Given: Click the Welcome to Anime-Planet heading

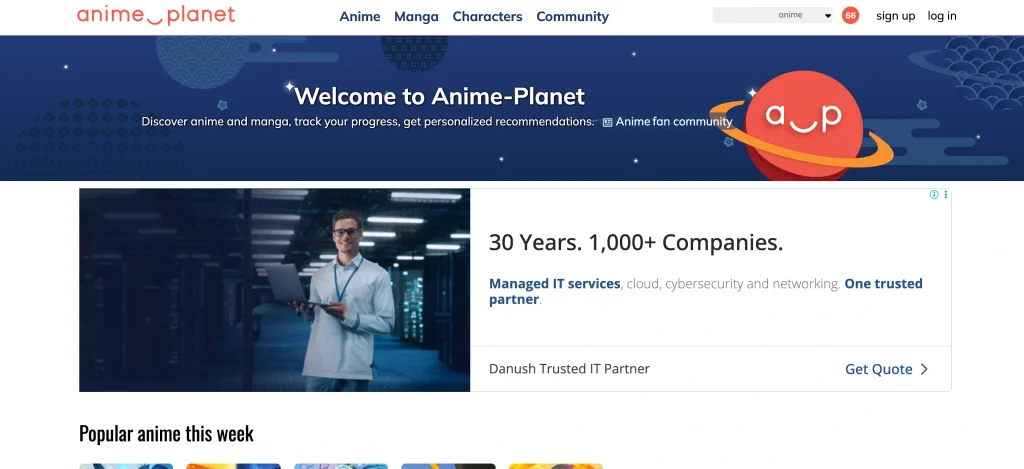Looking at the screenshot, I should pyautogui.click(x=440, y=97).
